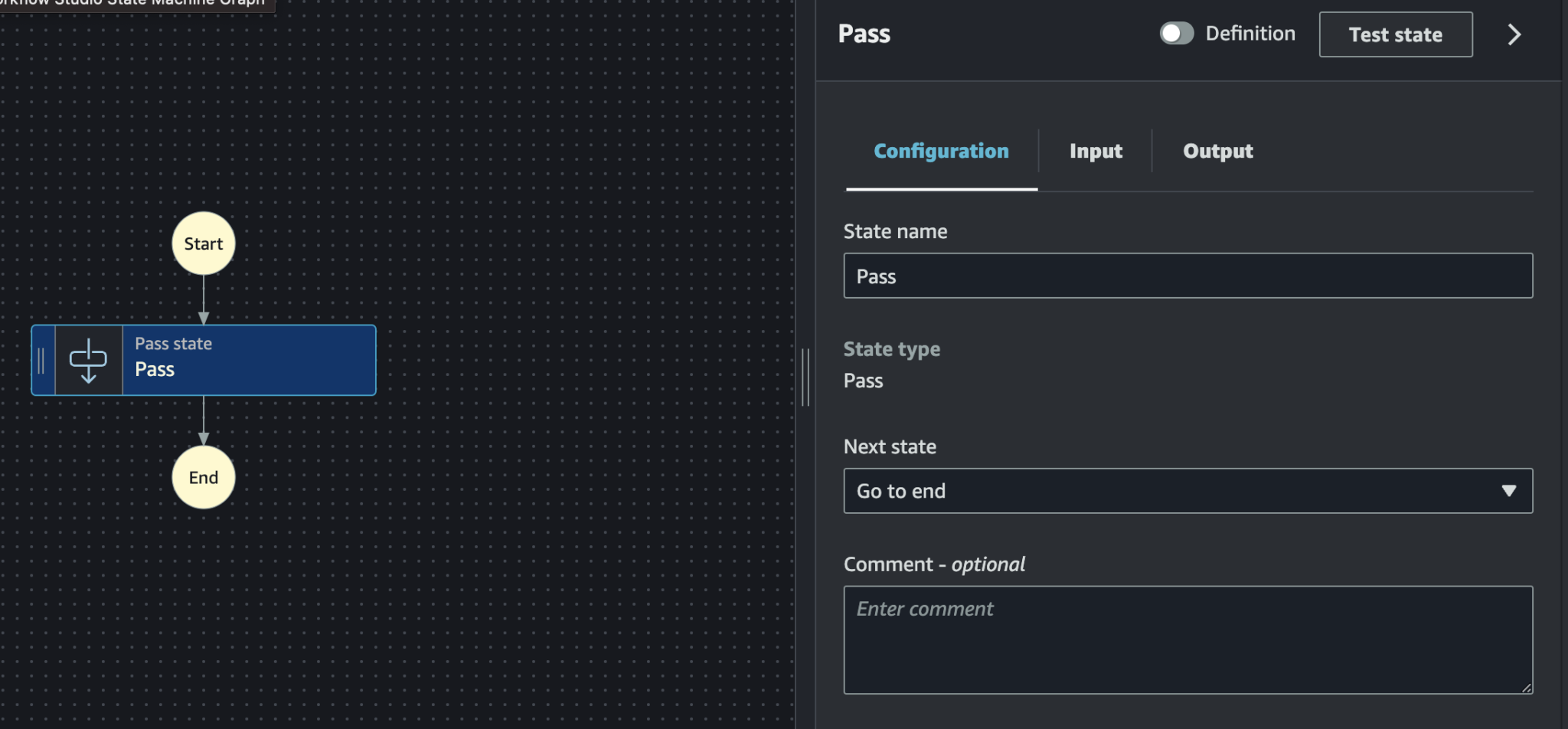Switch to the Configuration tab
1568x729 pixels.
[x=941, y=152]
